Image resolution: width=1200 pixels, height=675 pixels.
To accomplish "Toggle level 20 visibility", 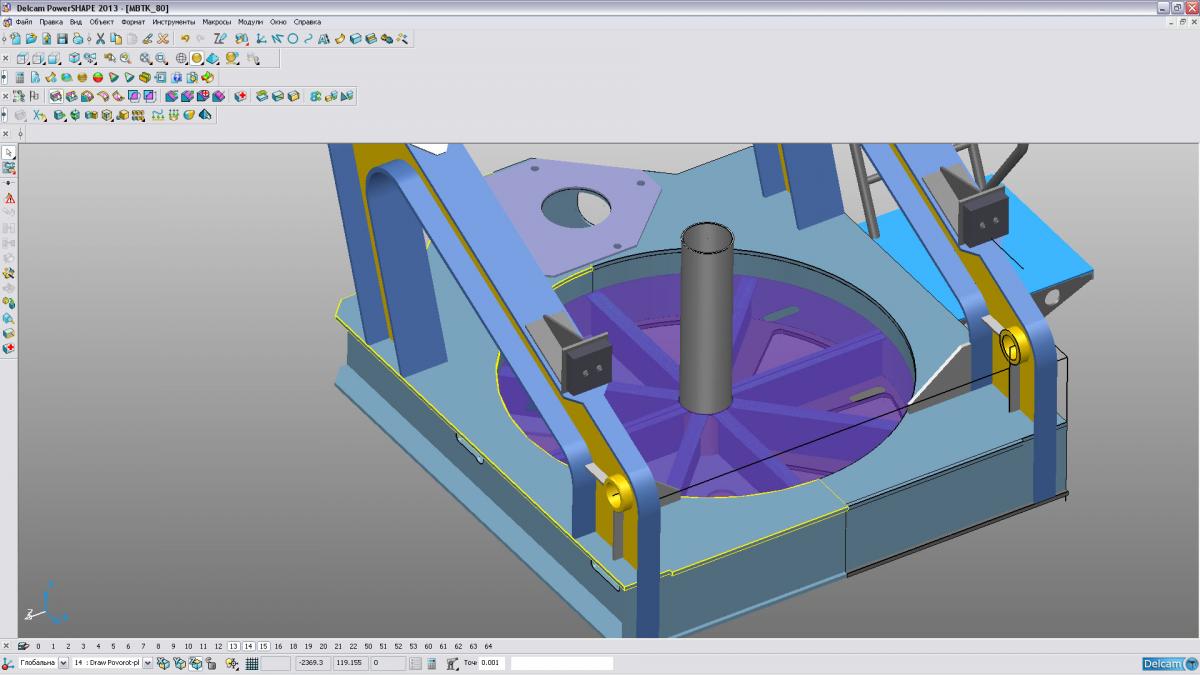I will pos(323,646).
